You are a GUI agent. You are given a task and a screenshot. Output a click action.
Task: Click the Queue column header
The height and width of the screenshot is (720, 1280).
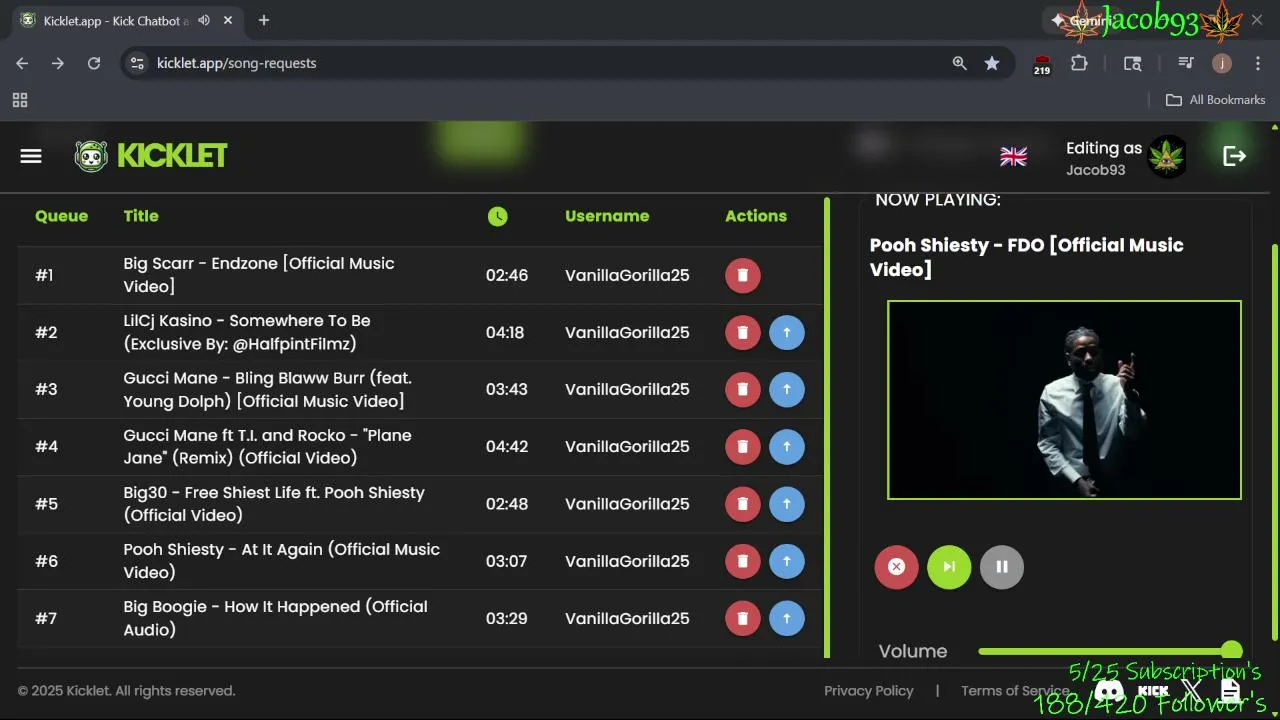(61, 216)
